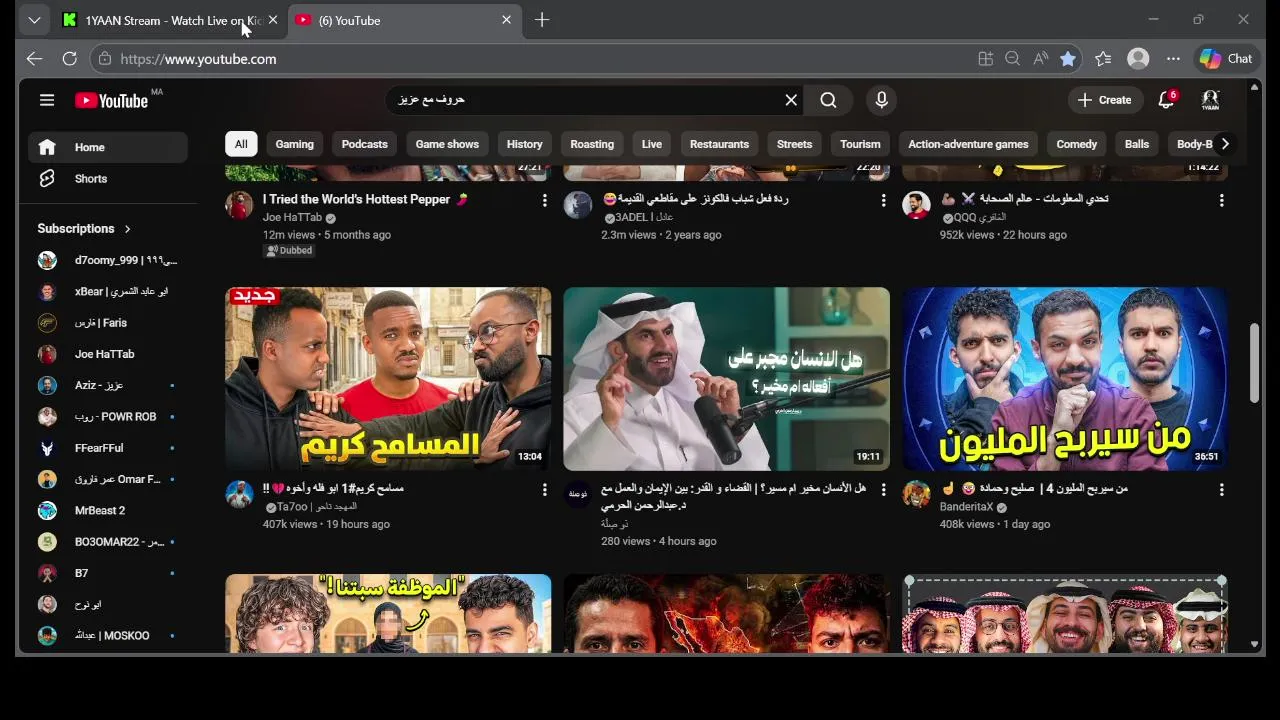Image resolution: width=1280 pixels, height=720 pixels.
Task: Open Shorts in the sidebar
Action: (108, 179)
